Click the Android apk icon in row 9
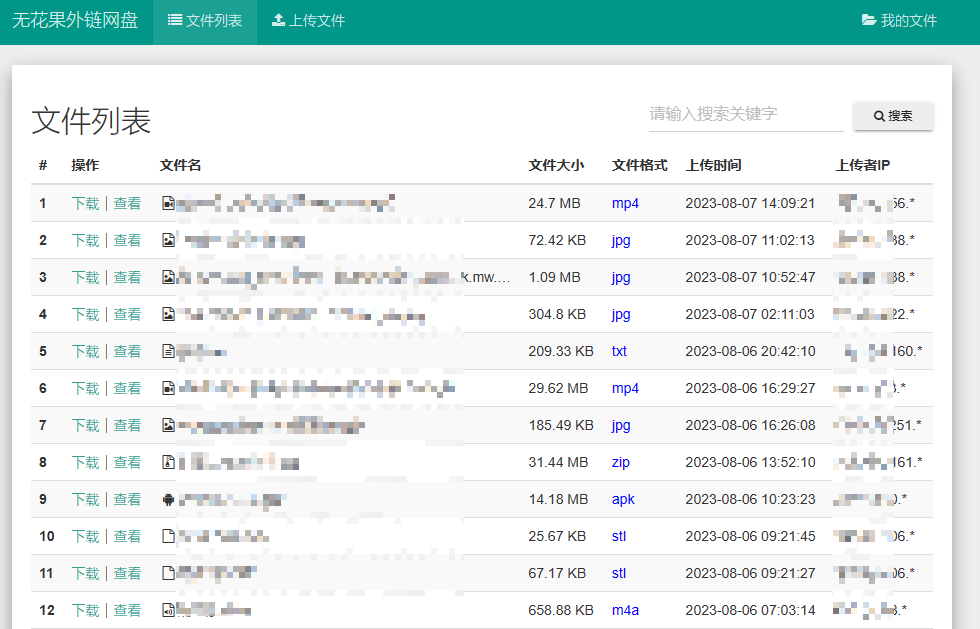Screen dimensions: 980x629 (x=168, y=499)
